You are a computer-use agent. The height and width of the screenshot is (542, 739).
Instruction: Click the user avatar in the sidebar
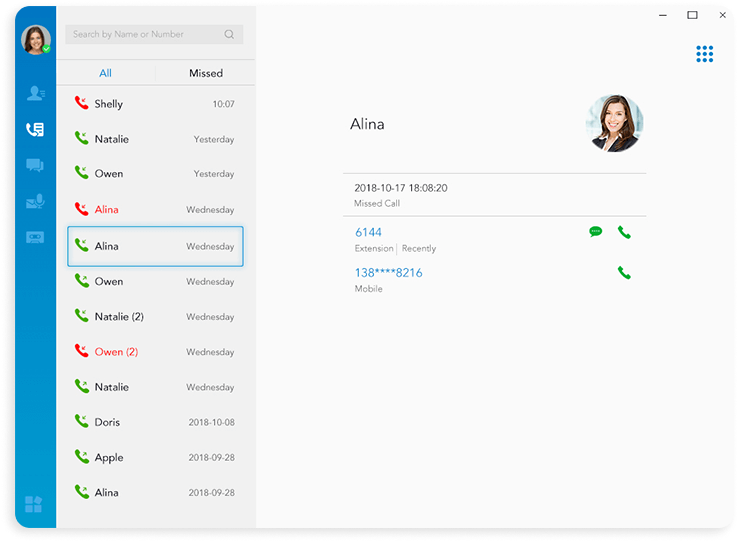click(35, 39)
